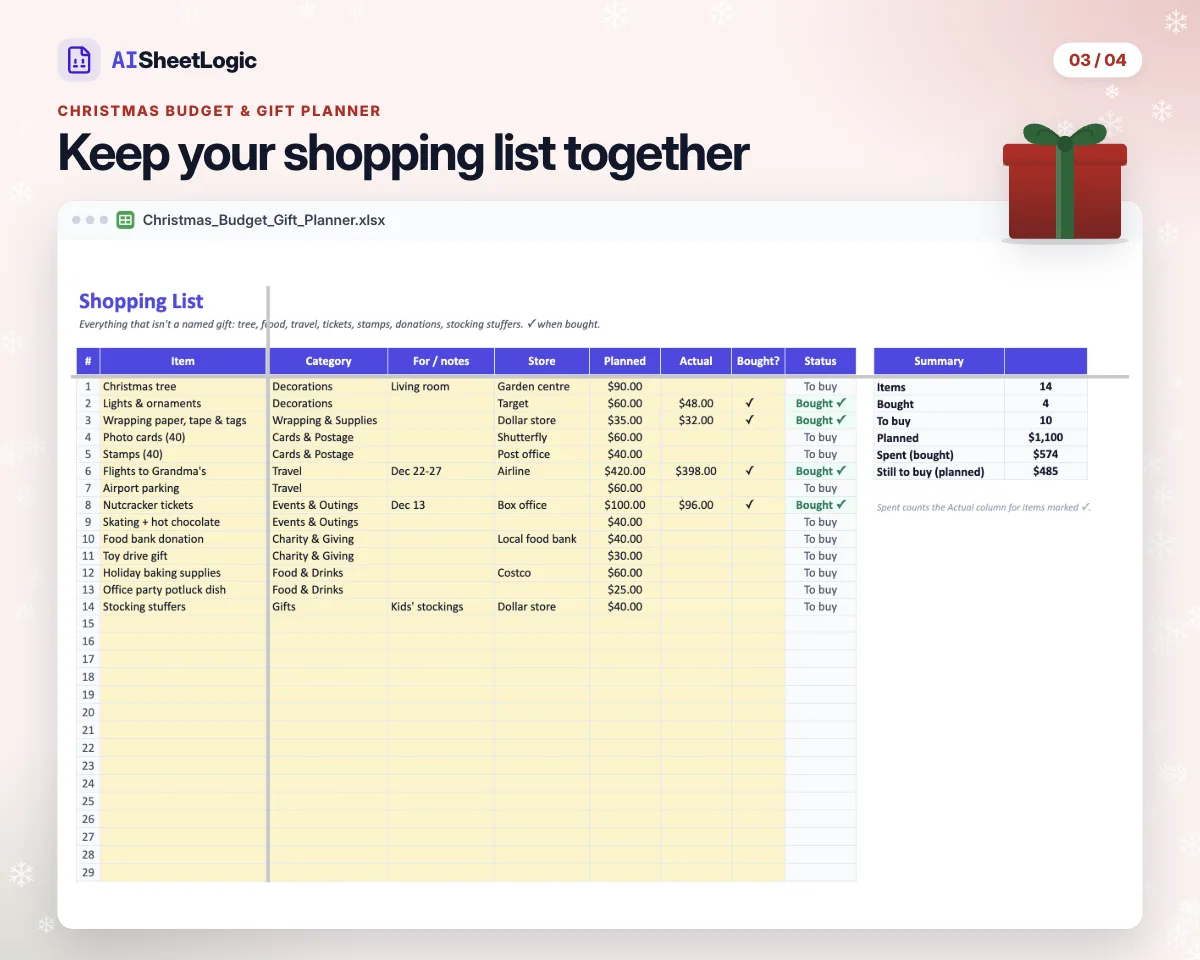Image resolution: width=1200 pixels, height=960 pixels.
Task: Select the For / notes column header
Action: (441, 361)
